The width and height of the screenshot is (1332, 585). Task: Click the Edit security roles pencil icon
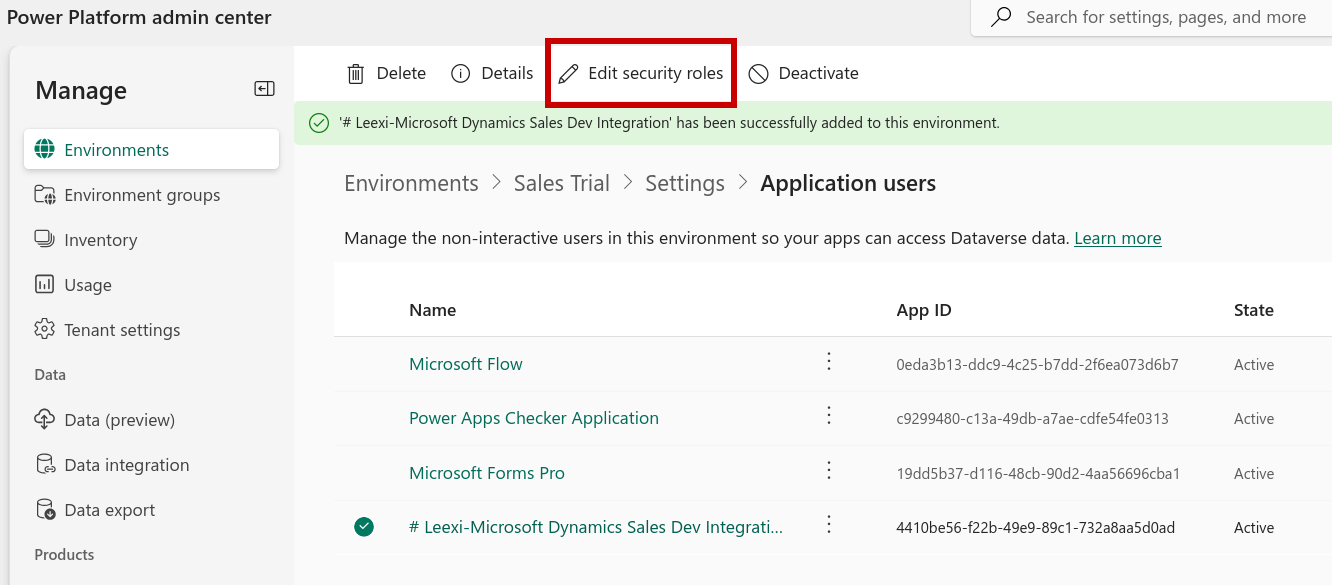(x=568, y=73)
